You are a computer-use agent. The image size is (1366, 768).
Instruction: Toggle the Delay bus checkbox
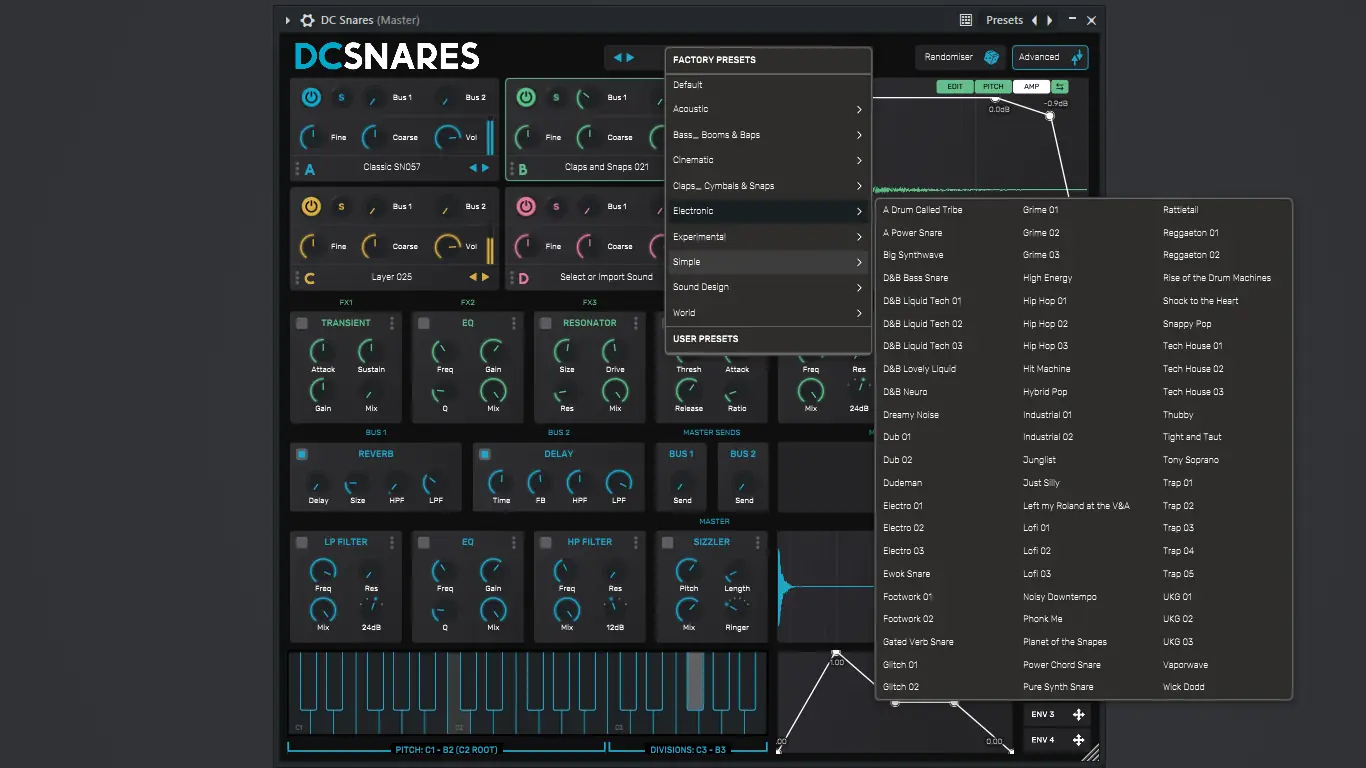(x=484, y=454)
